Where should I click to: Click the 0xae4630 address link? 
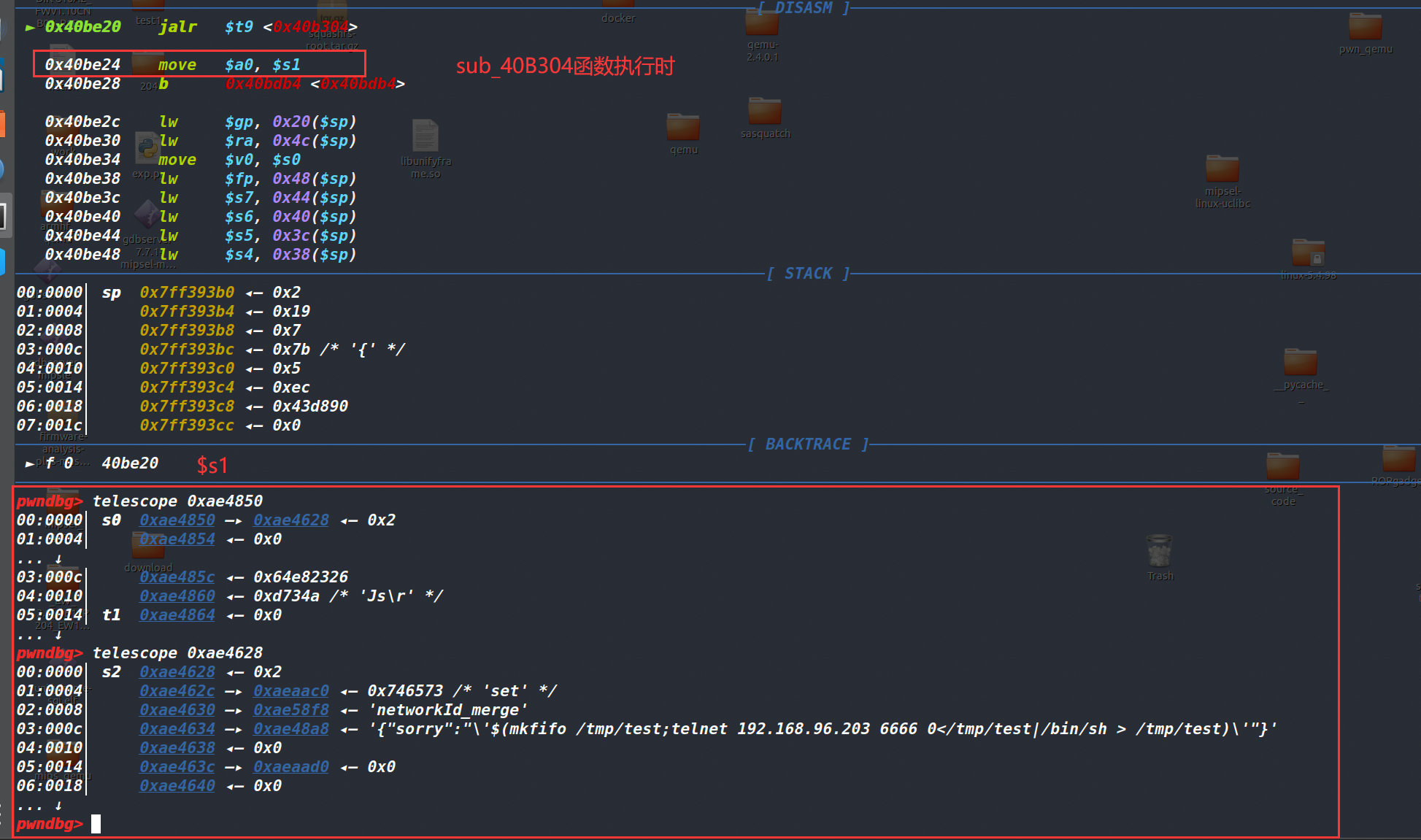coord(177,710)
